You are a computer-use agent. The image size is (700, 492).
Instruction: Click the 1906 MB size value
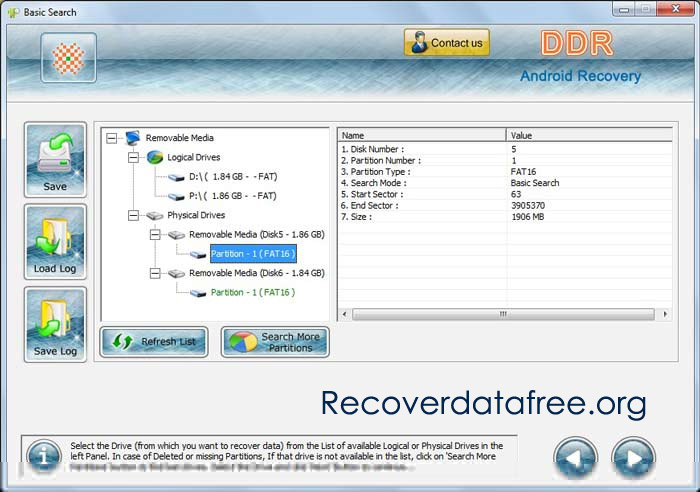pos(528,217)
